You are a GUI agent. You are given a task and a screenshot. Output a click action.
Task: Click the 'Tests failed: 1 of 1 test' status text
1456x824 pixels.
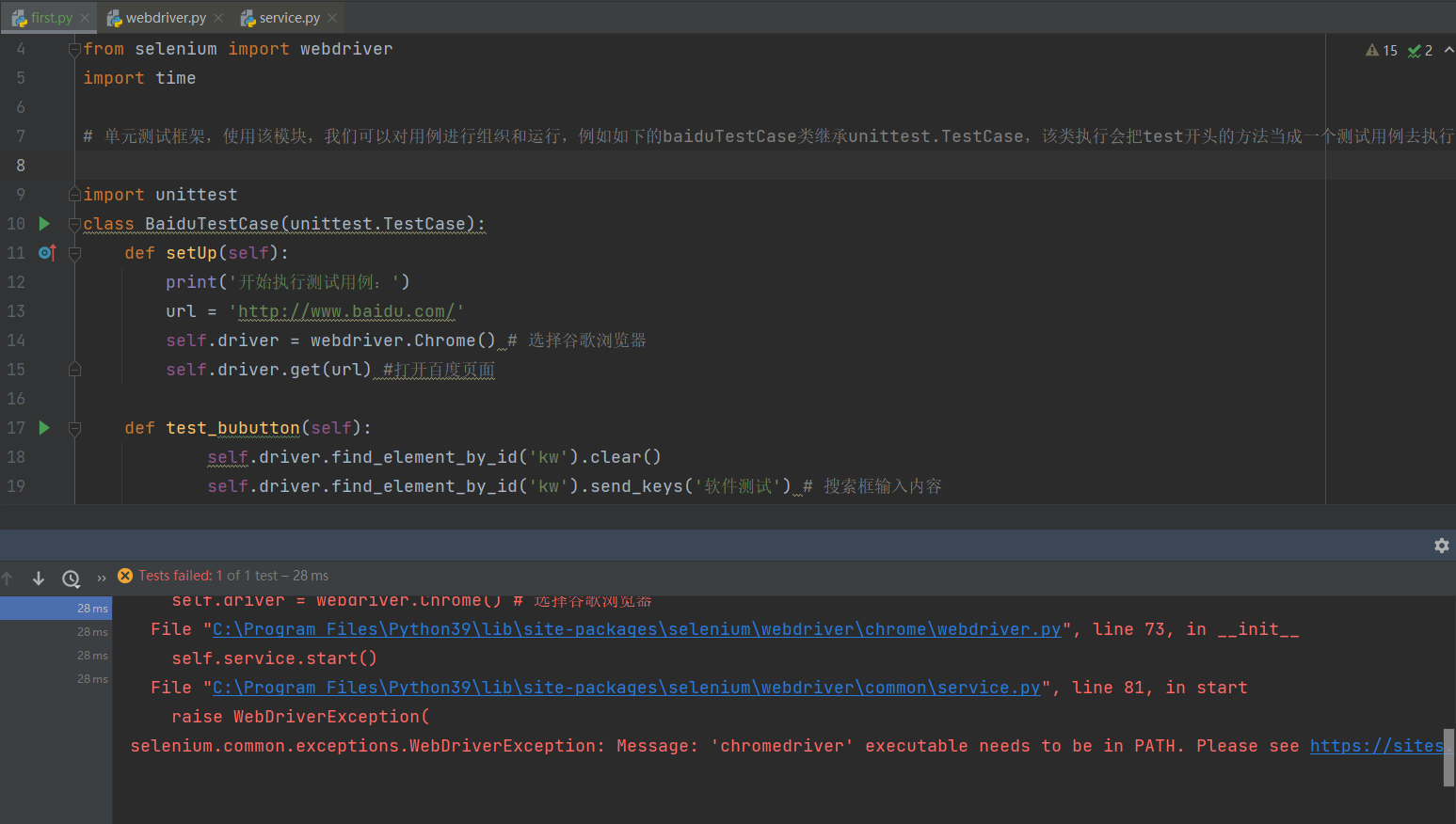[208, 576]
